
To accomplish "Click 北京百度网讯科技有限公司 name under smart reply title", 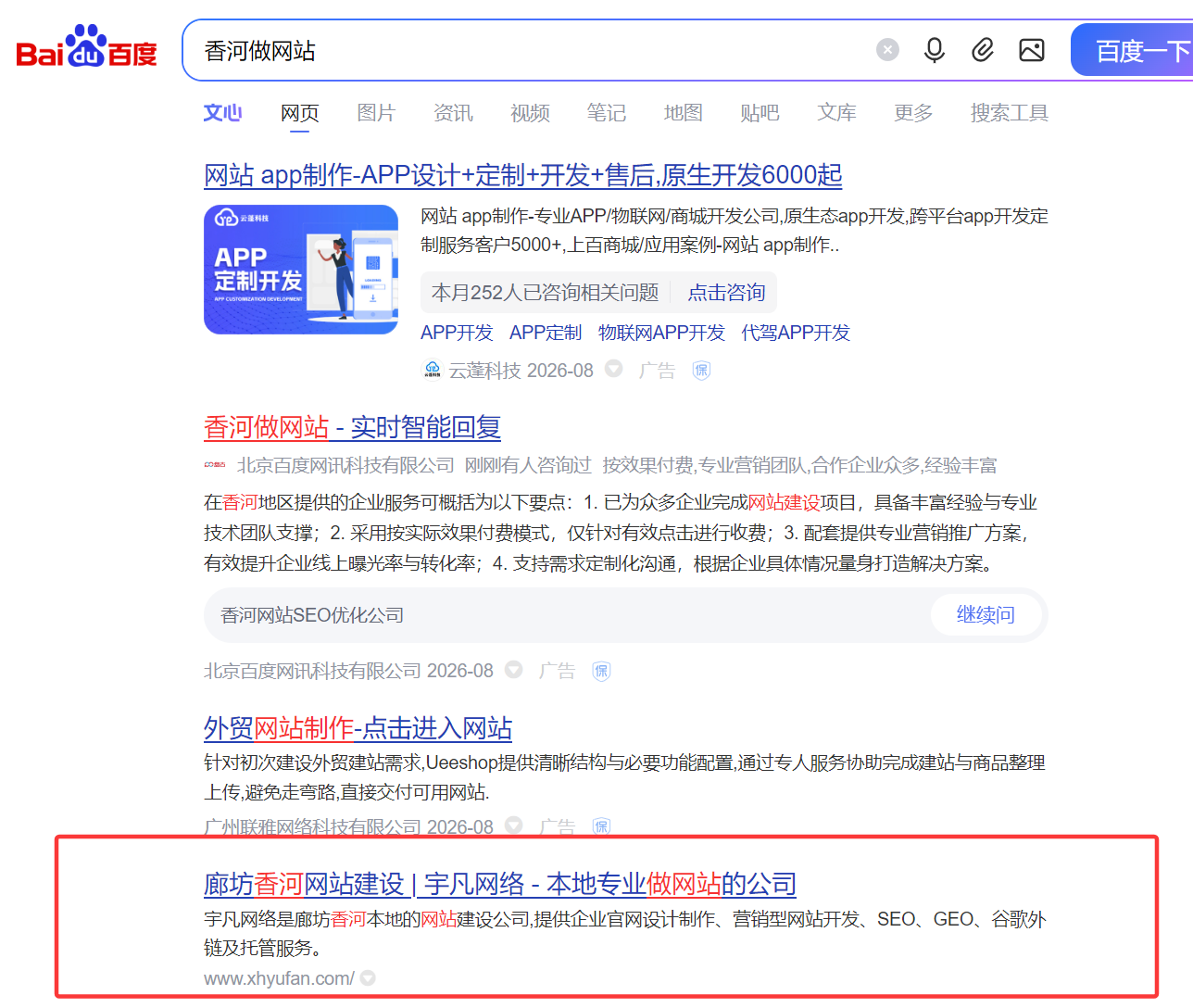I will 345,465.
